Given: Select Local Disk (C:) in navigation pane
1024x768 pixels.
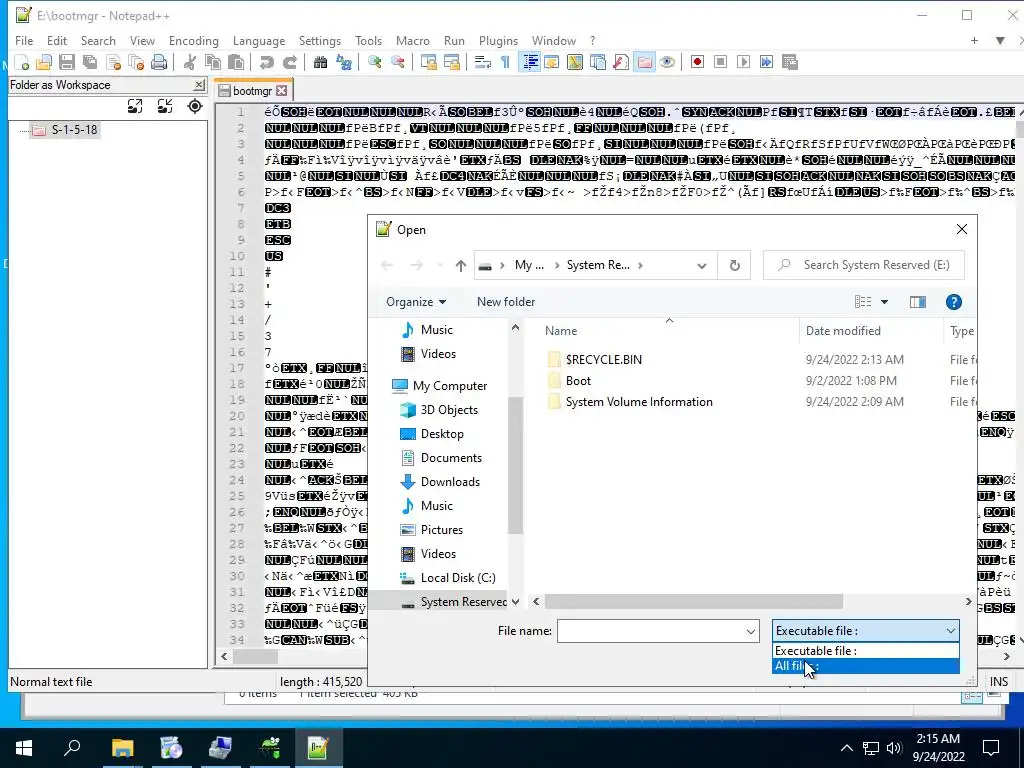Looking at the screenshot, I should pos(458,578).
